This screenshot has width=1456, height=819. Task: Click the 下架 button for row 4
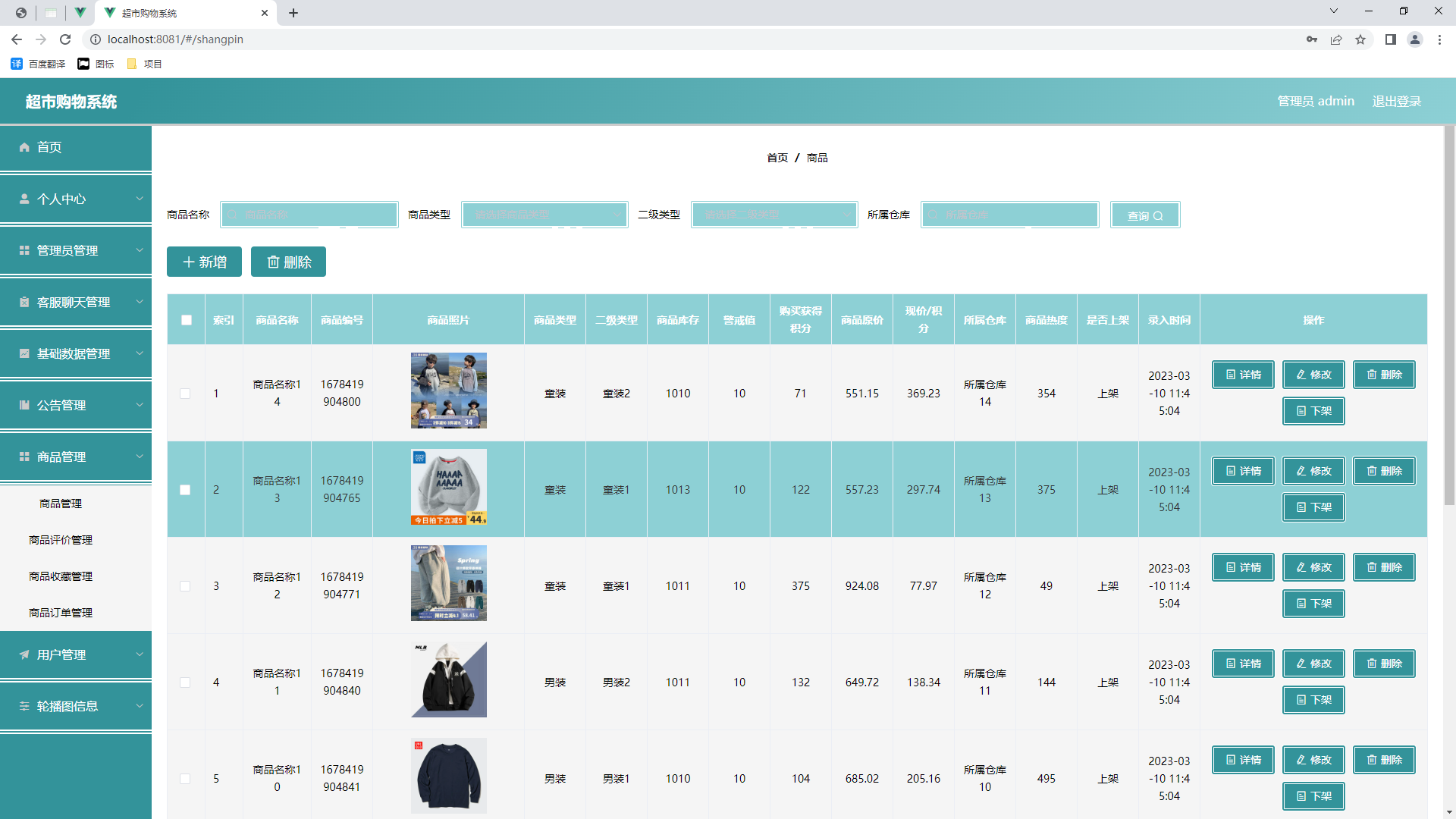(1313, 700)
